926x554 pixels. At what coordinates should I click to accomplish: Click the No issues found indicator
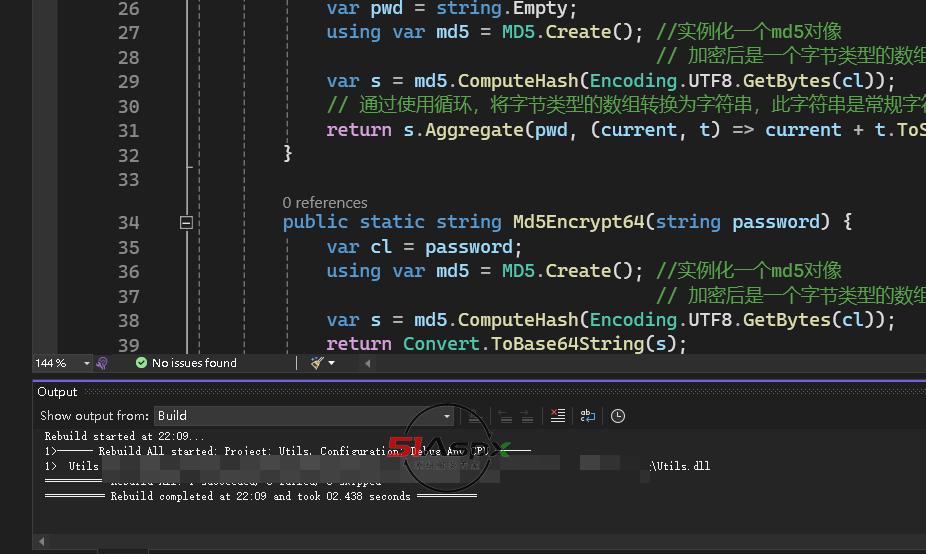click(194, 363)
